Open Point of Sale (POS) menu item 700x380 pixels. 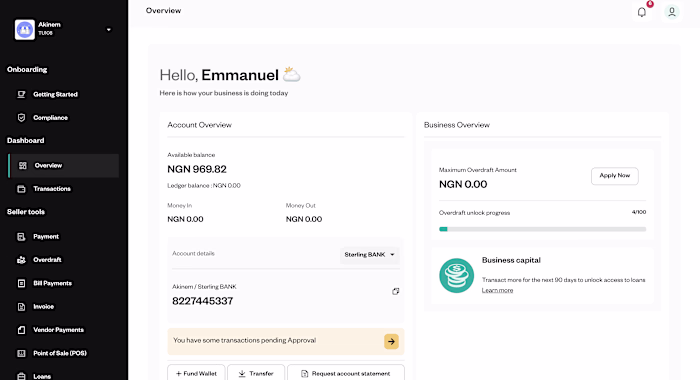(60, 353)
